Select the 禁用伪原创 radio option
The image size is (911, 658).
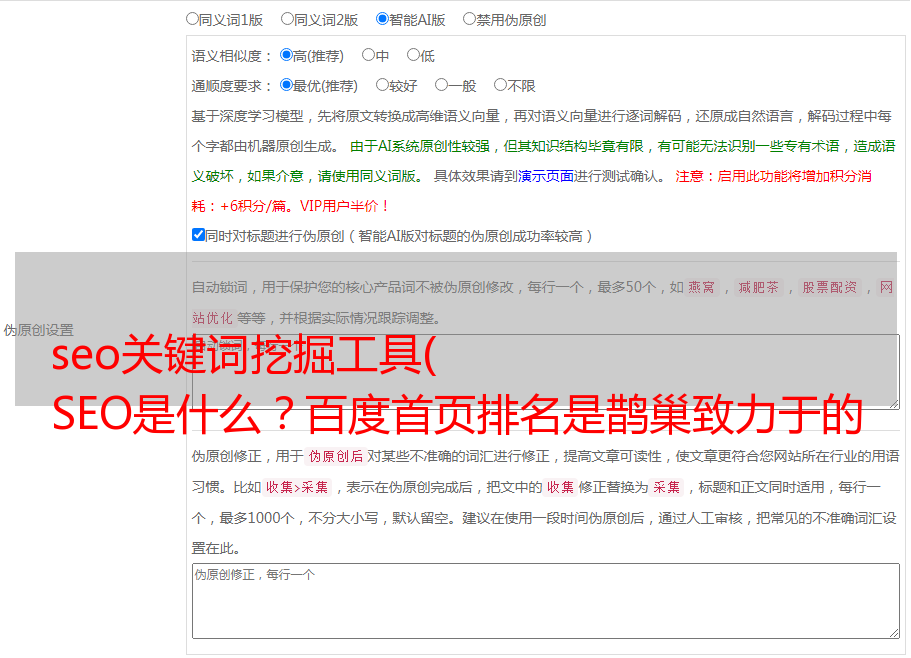pos(469,19)
